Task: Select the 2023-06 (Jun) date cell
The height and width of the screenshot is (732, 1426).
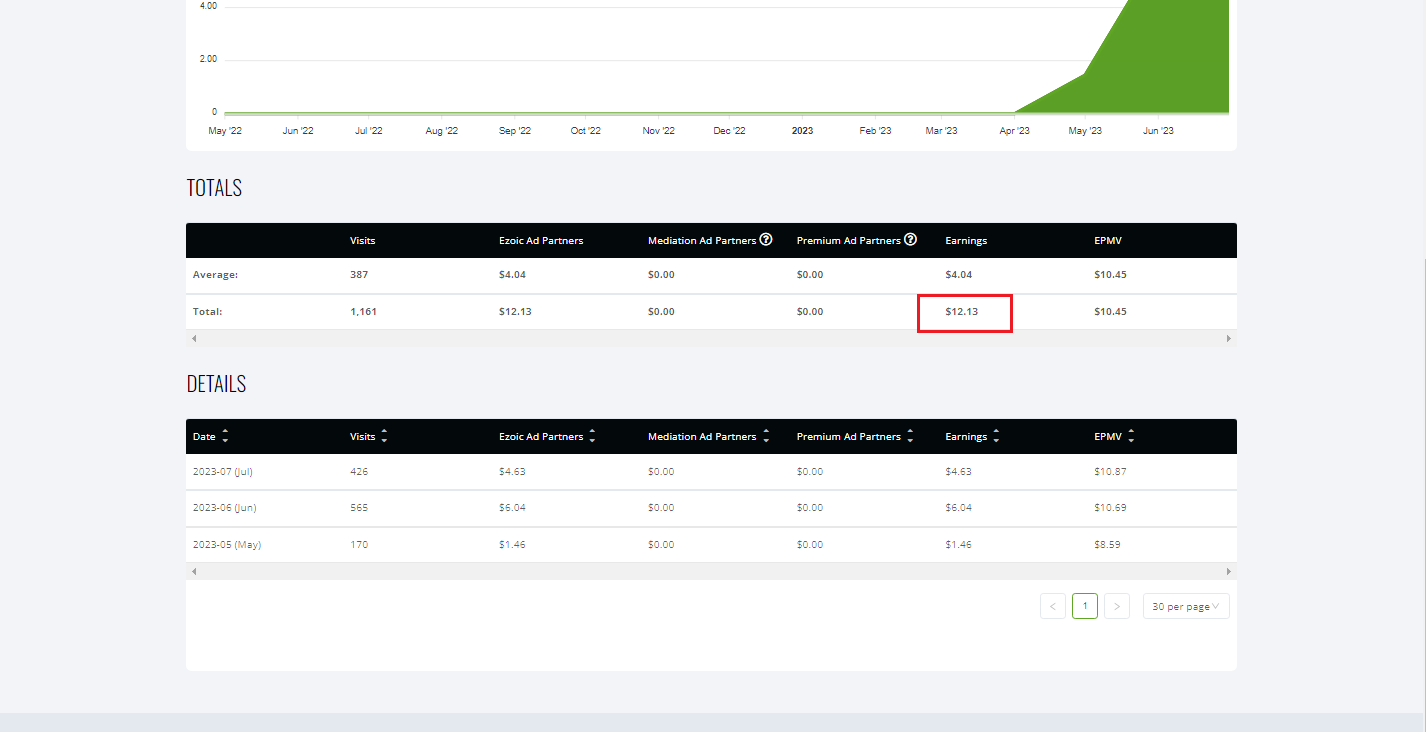Action: [x=225, y=508]
